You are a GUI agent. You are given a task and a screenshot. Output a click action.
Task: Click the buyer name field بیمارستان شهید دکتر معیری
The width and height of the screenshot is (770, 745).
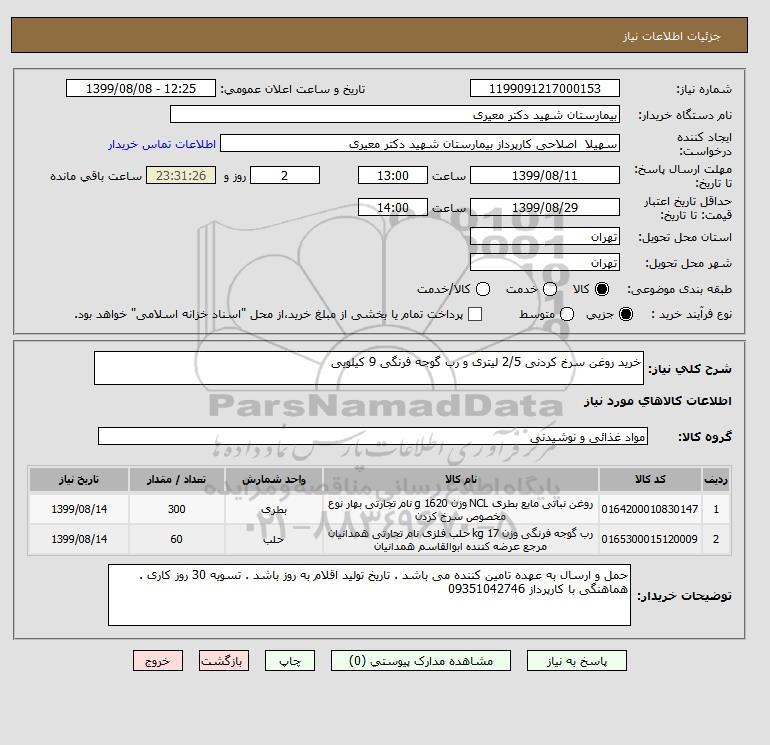[395, 114]
